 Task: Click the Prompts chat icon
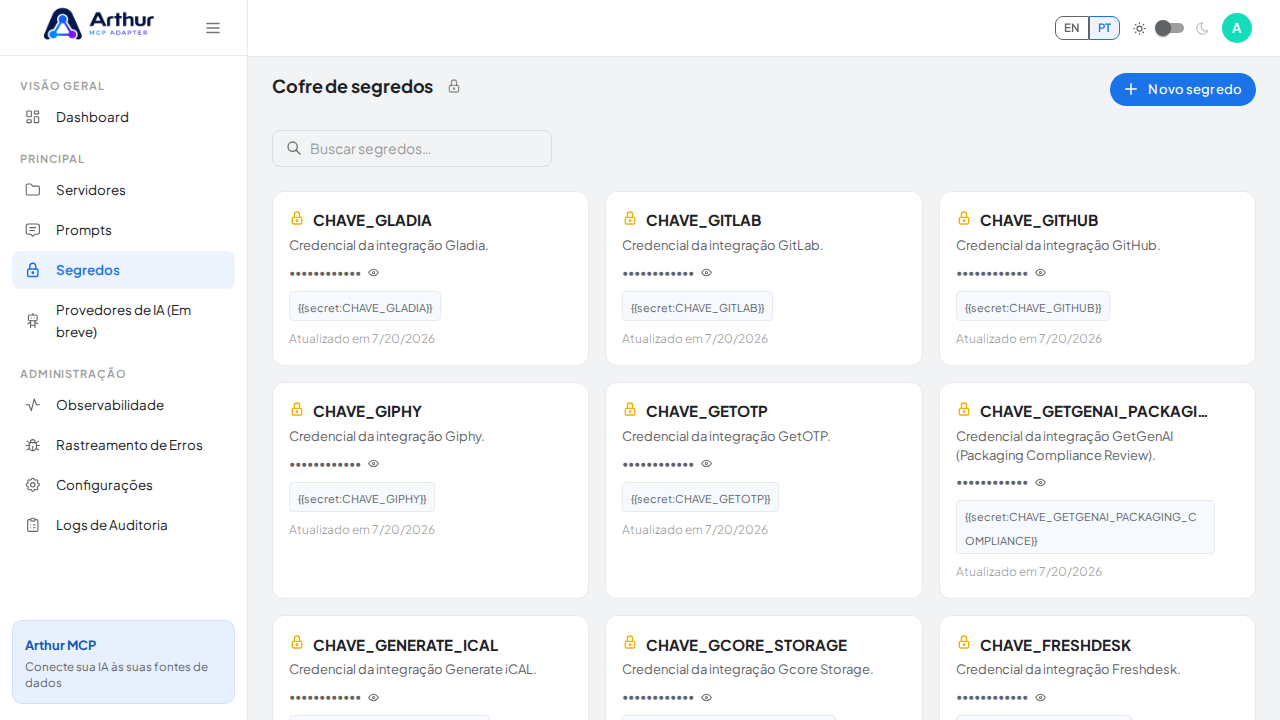33,230
